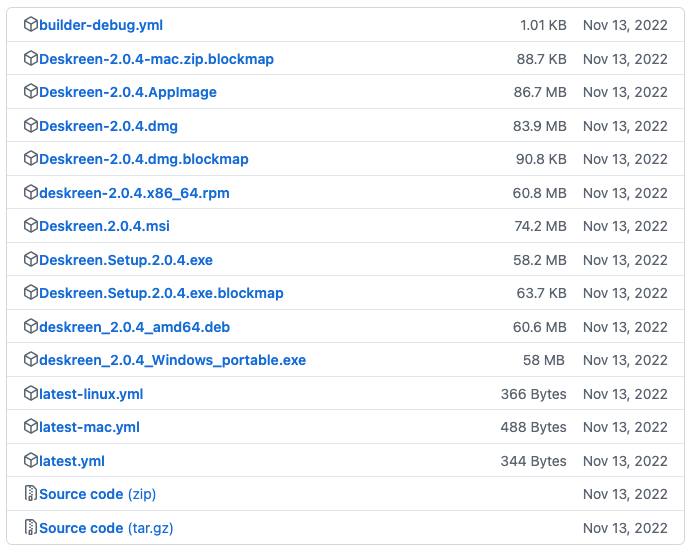Open Deskreen.Setup.2.0.4.exe.blockmap link

tap(161, 293)
